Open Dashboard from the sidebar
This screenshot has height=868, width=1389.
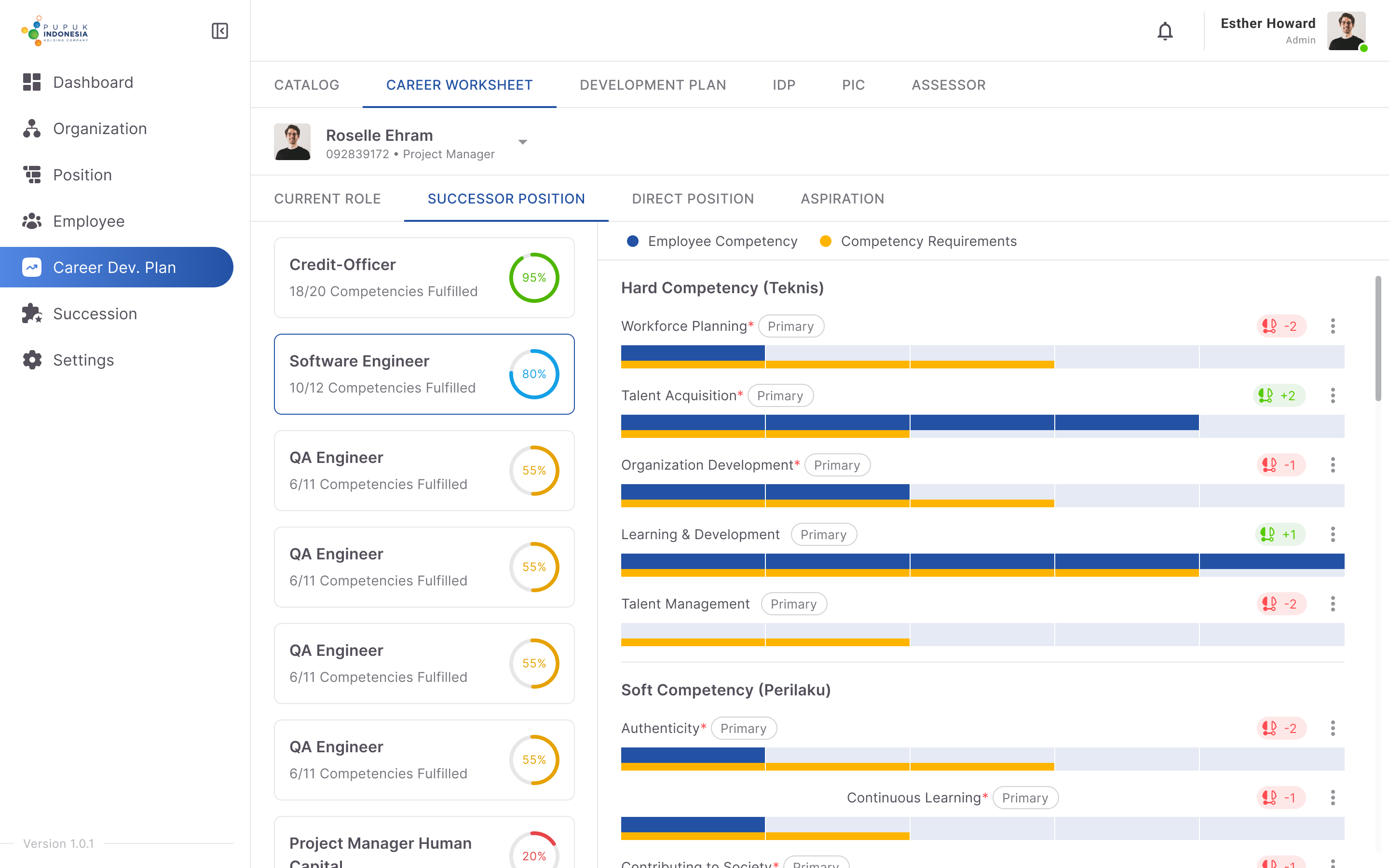click(117, 82)
